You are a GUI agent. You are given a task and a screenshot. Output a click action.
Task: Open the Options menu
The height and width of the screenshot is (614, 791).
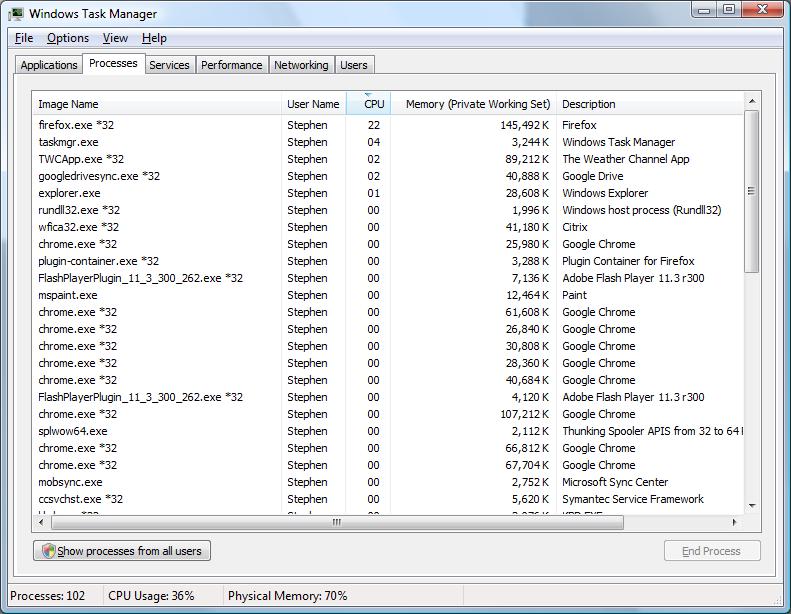(68, 38)
